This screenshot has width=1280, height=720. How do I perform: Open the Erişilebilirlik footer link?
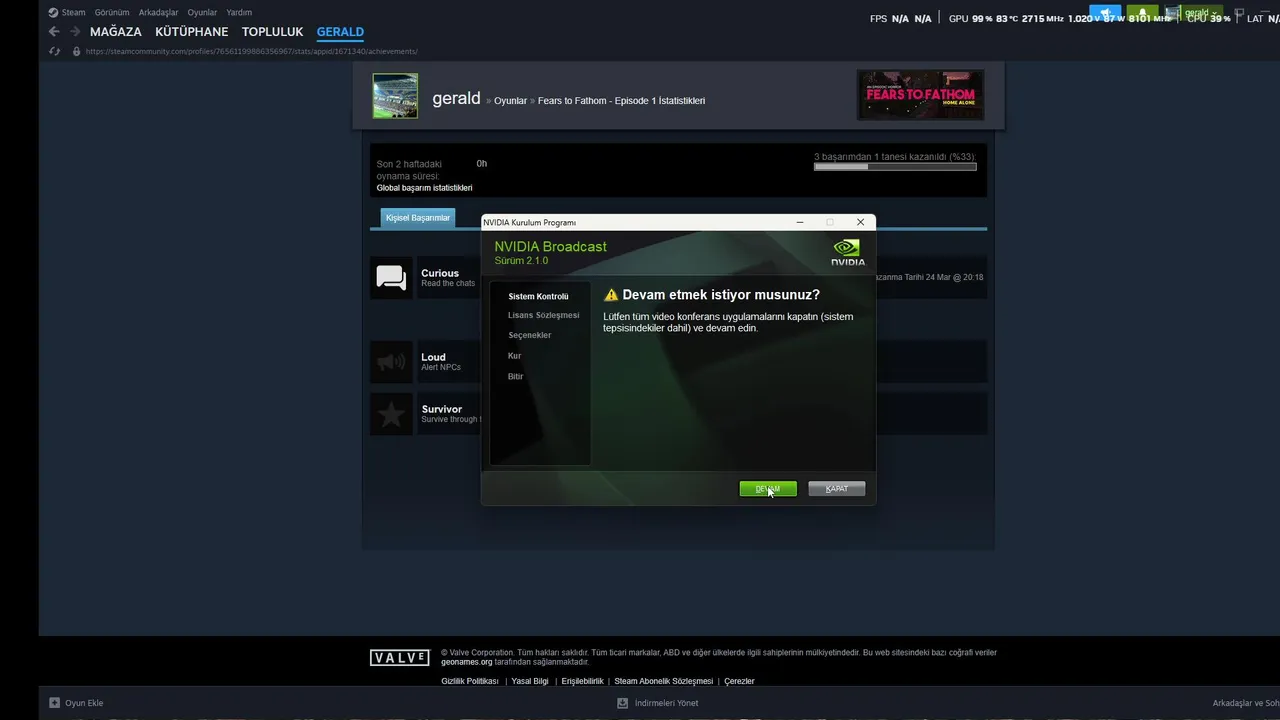coord(582,681)
